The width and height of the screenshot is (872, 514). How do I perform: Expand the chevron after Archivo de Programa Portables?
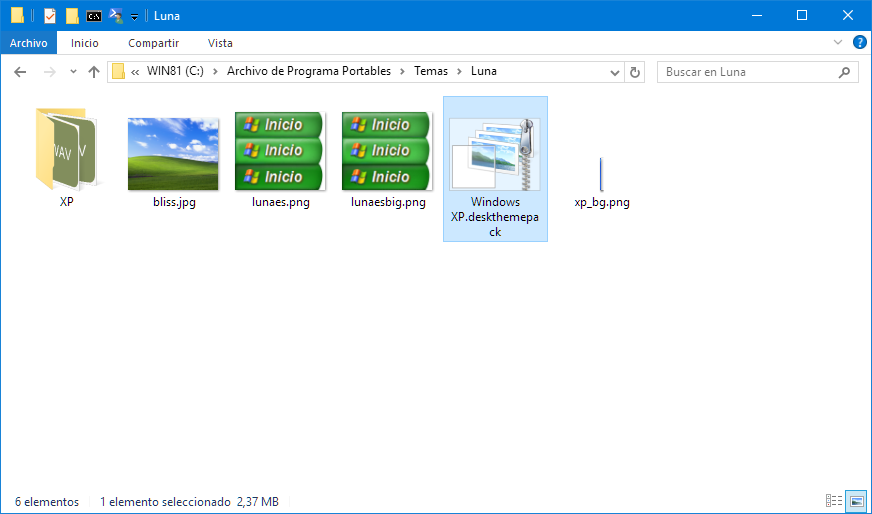point(403,72)
